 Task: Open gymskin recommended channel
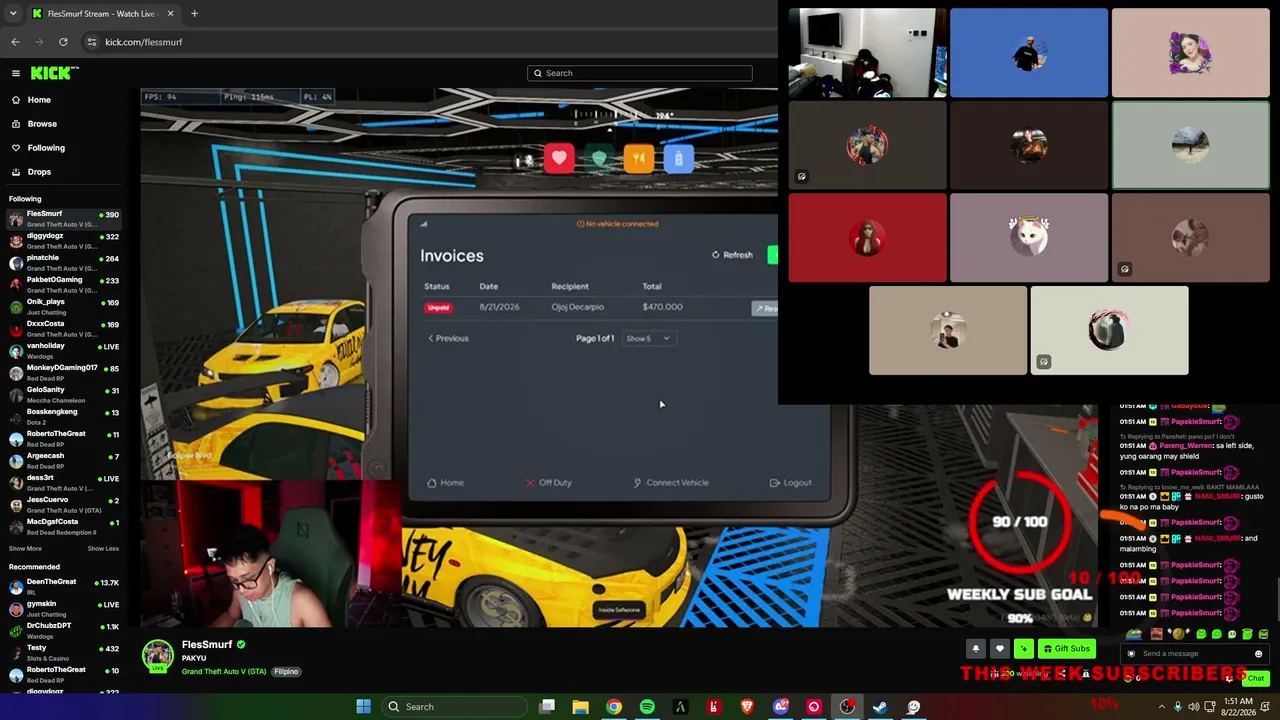62,608
